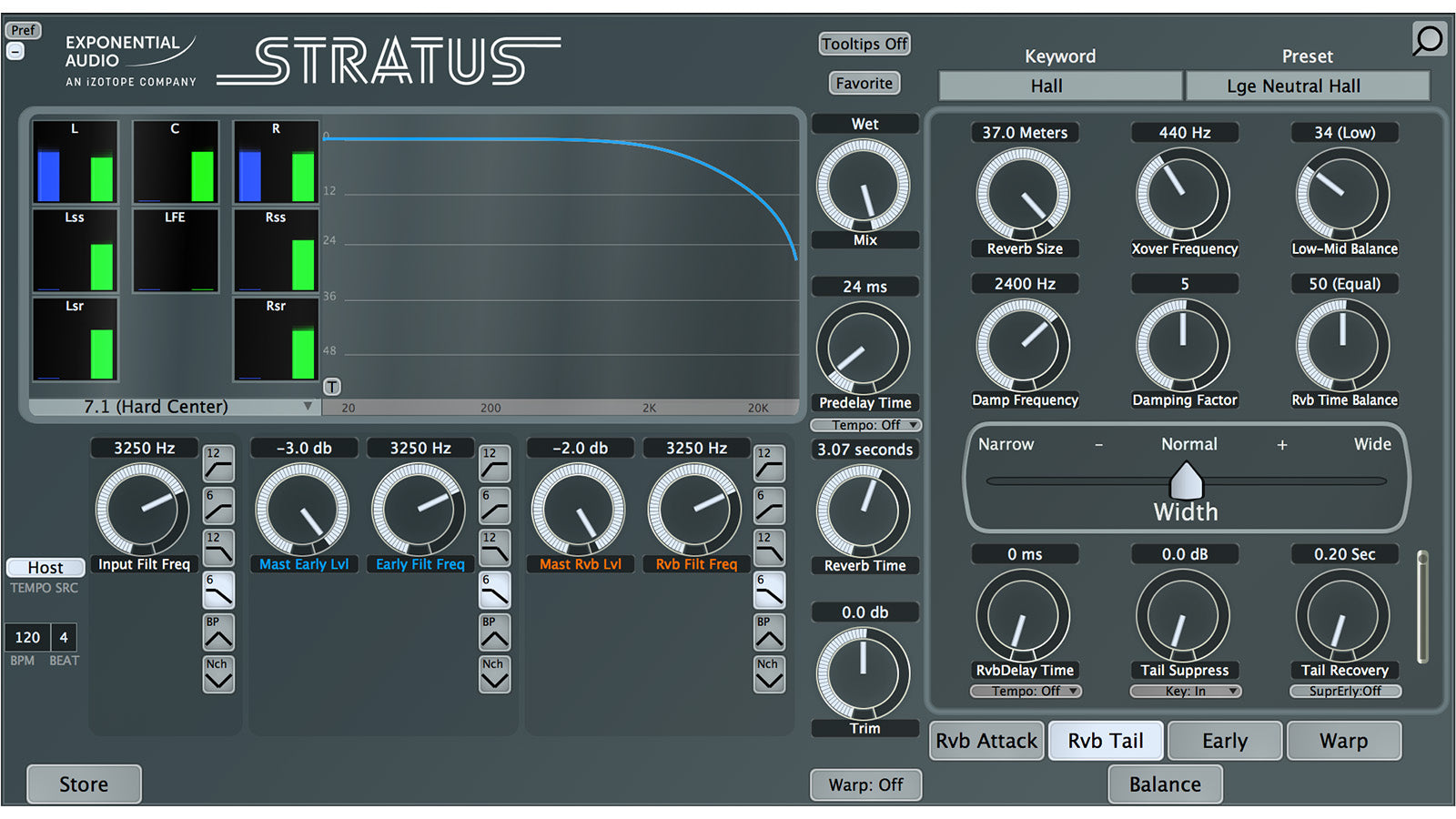Select Rvb filter bandpass (BP) icon
Screen dimensions: 1456x819
[769, 632]
